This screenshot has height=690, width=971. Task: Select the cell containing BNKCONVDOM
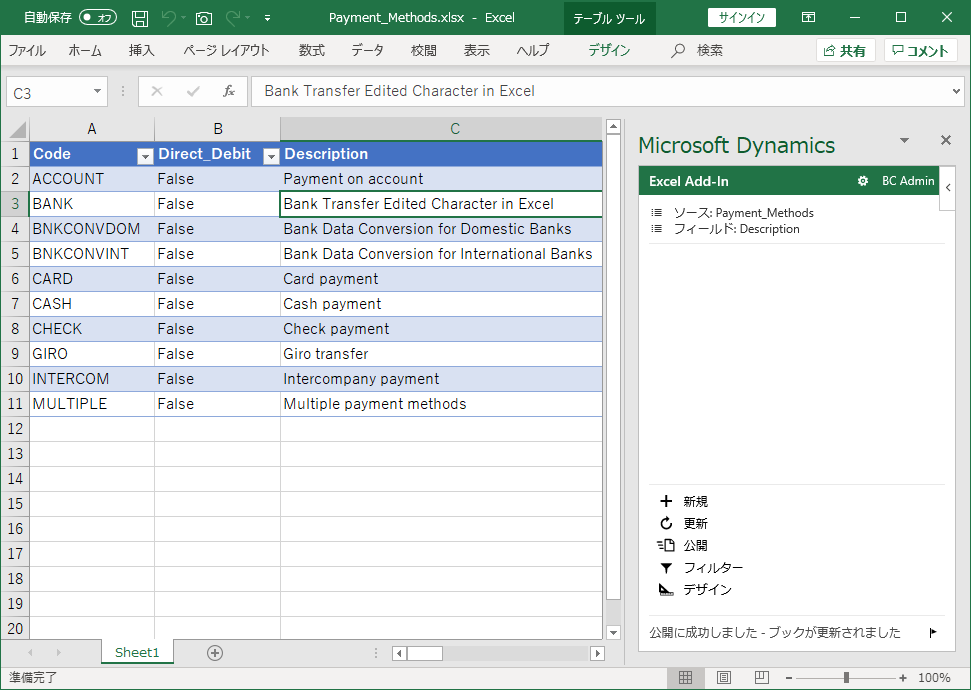click(x=92, y=229)
